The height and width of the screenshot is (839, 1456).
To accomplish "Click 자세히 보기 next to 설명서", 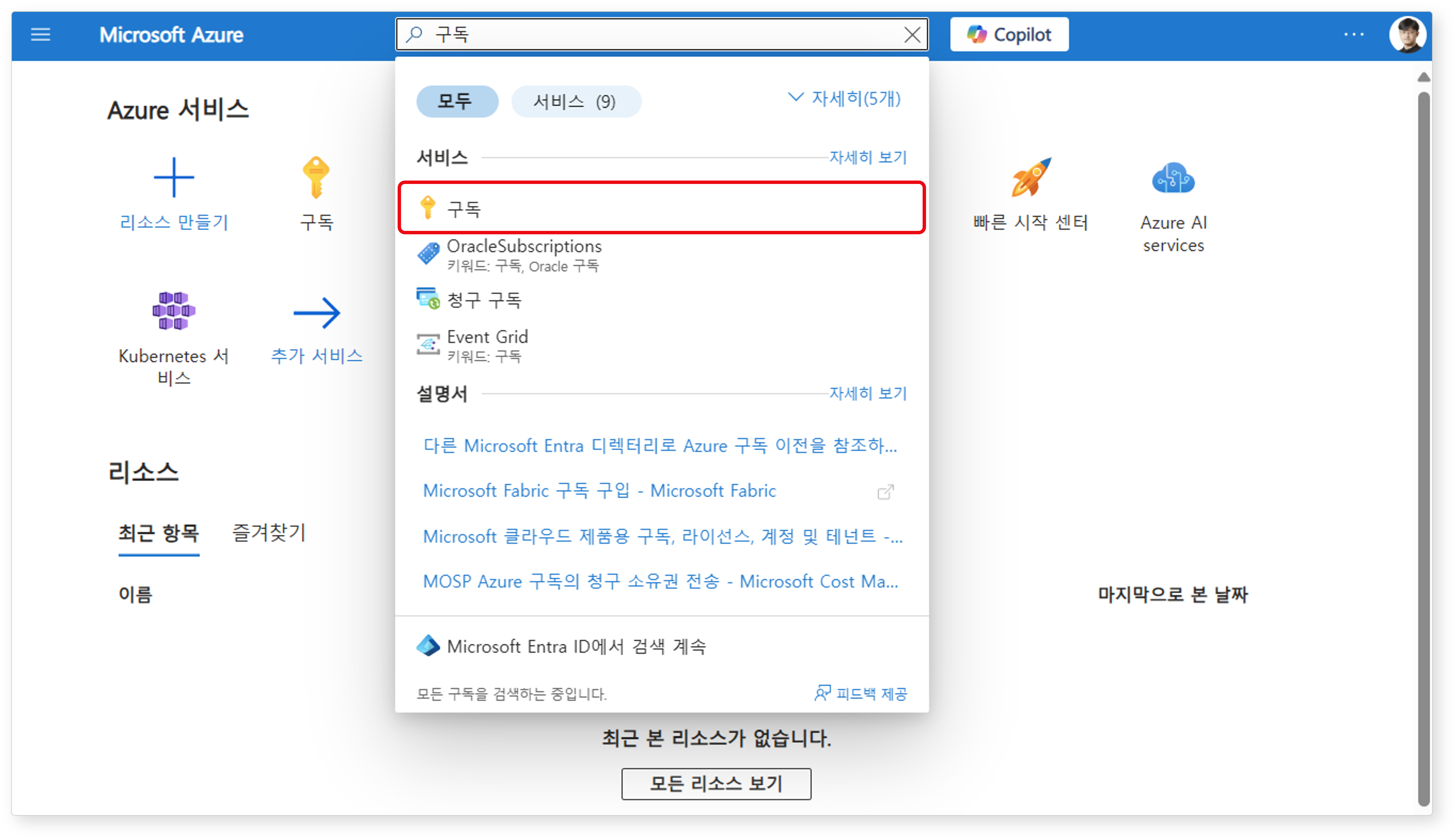I will click(x=868, y=393).
